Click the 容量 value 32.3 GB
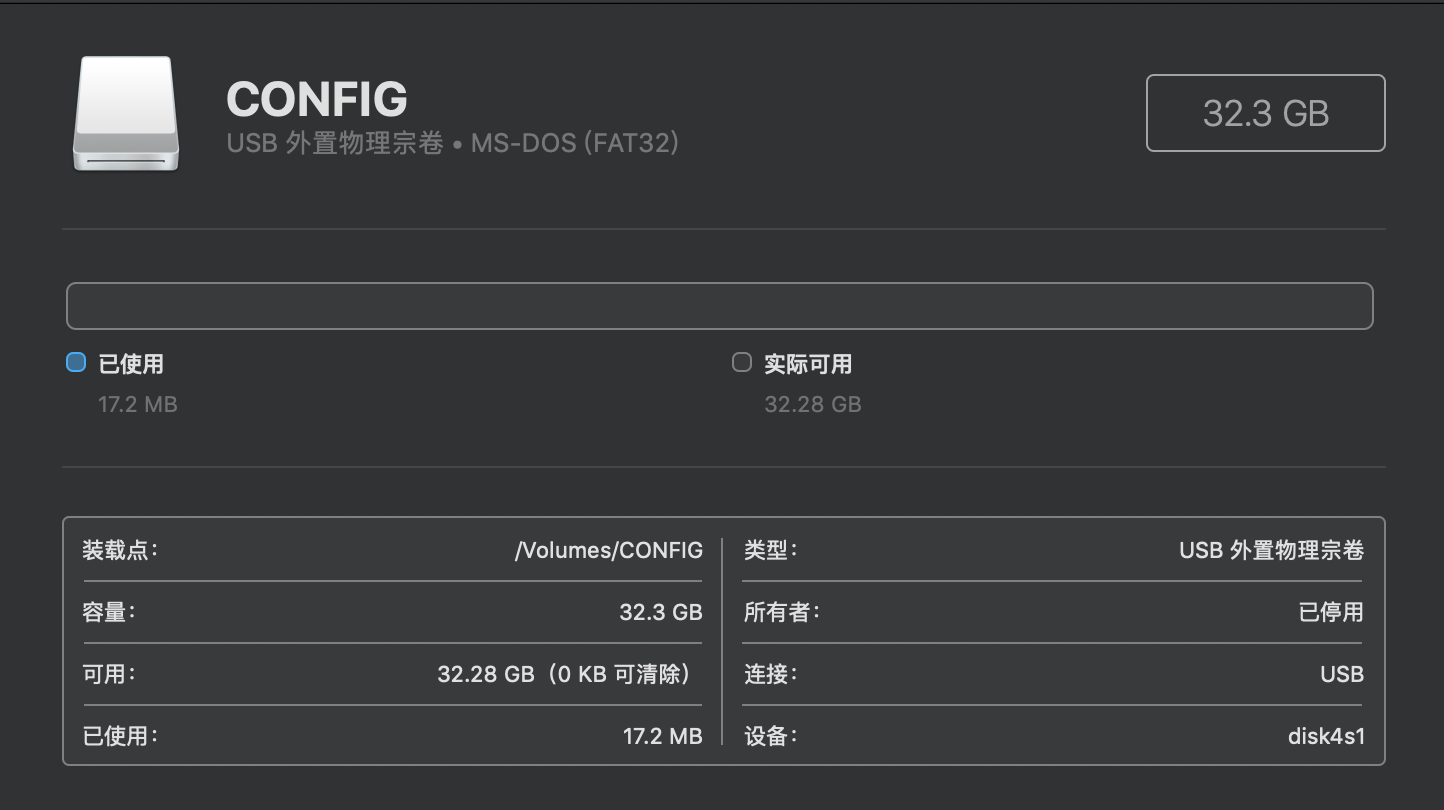This screenshot has height=810, width=1444. click(661, 612)
